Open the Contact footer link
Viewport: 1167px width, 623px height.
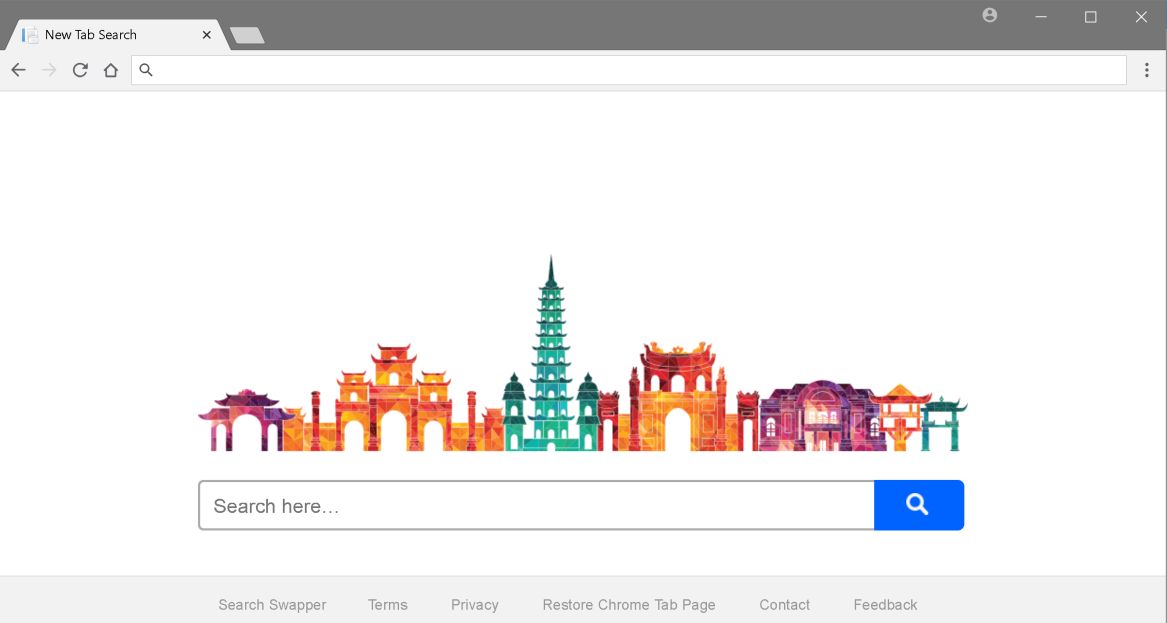[x=784, y=604]
